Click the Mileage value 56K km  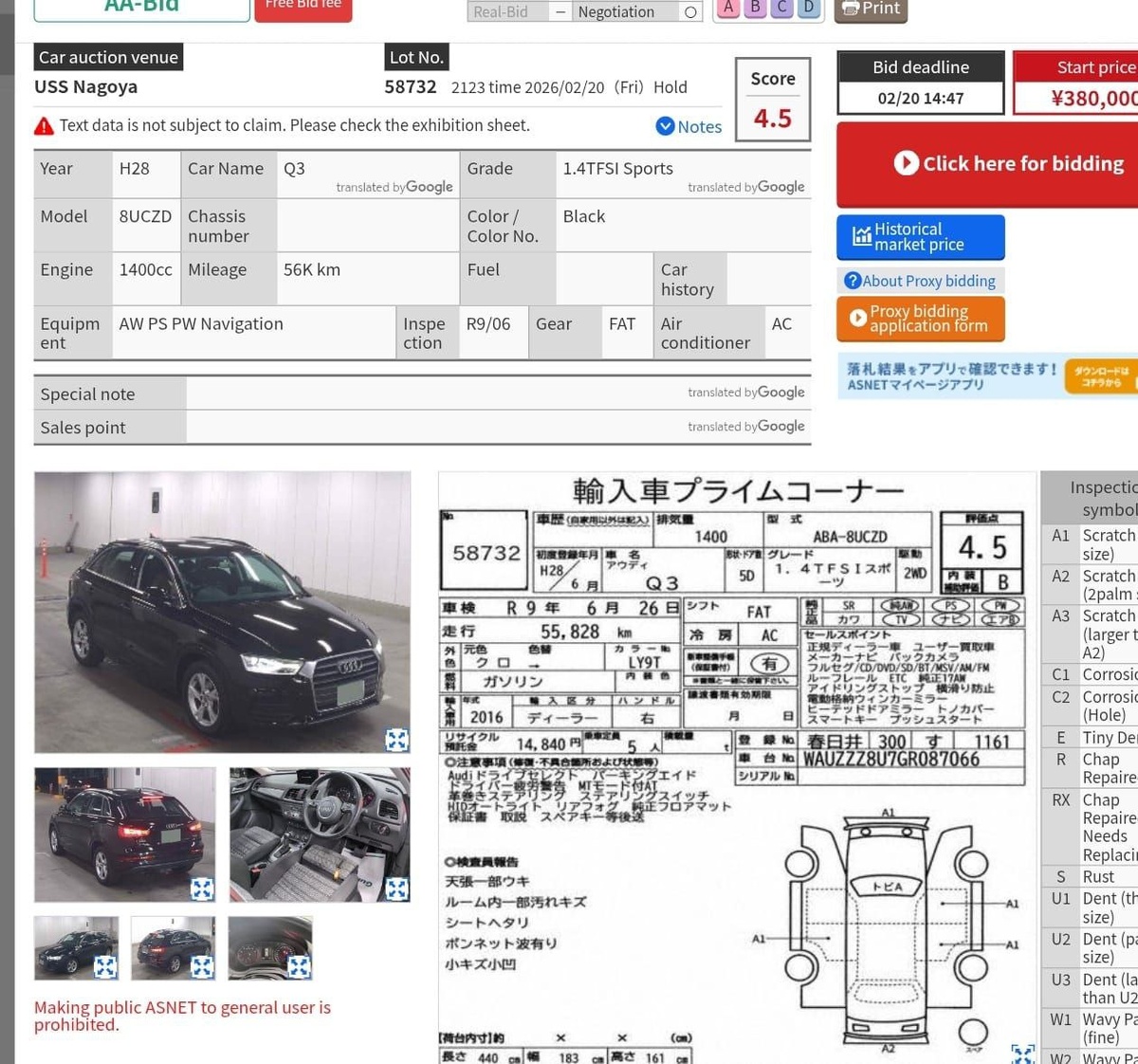coord(312,270)
